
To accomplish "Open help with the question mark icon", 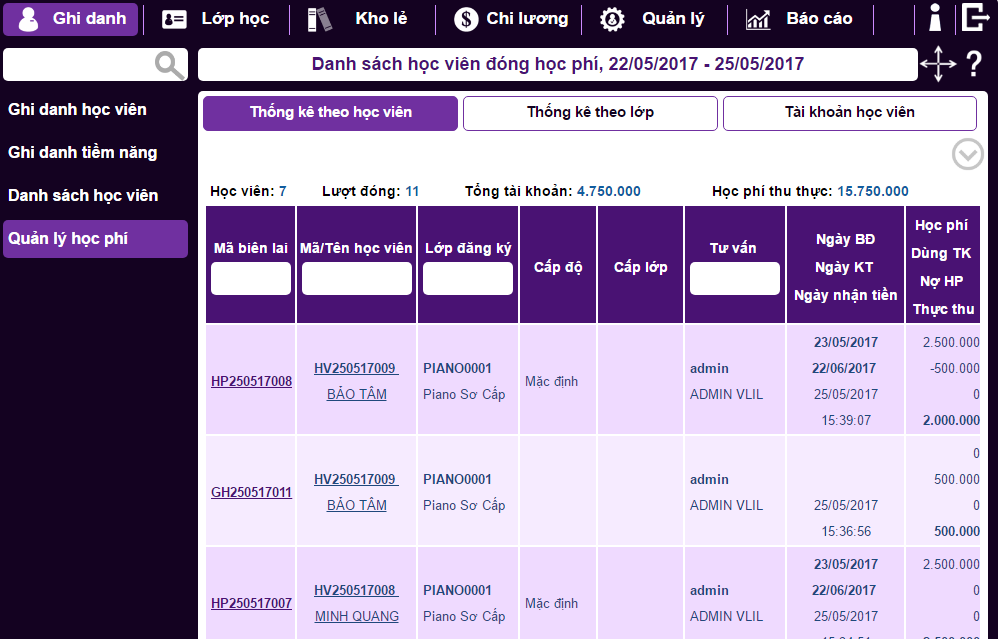I will [974, 65].
